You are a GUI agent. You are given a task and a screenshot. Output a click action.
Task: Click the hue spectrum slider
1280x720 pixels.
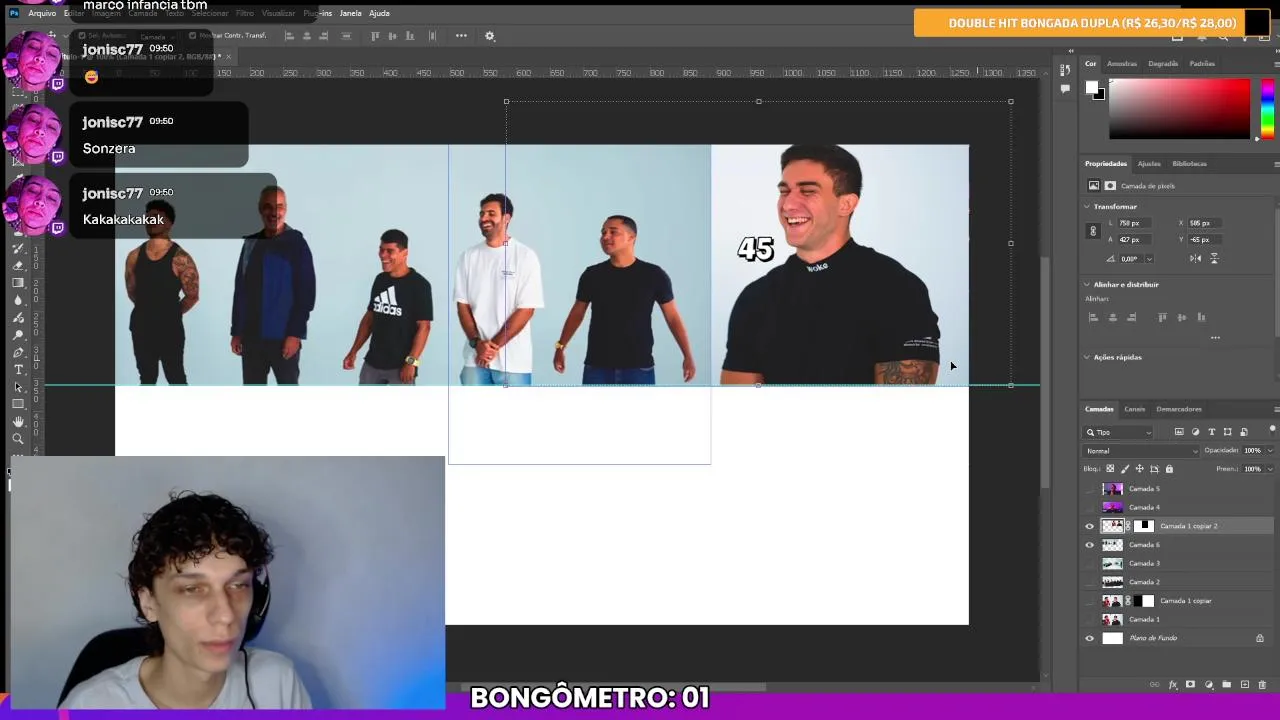pos(1267,108)
